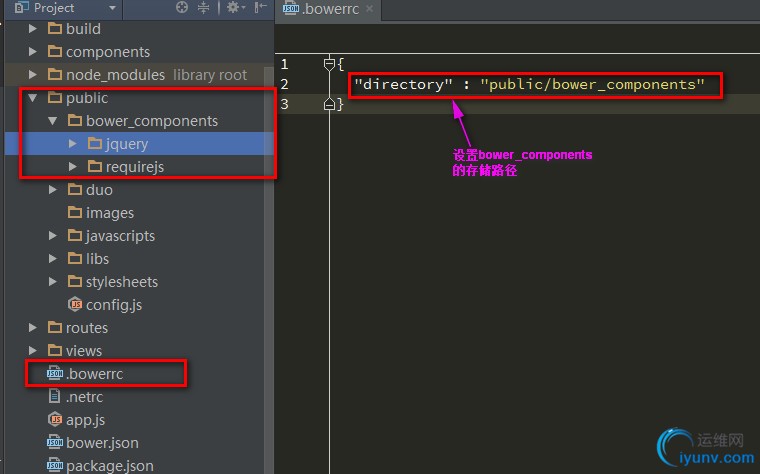The height and width of the screenshot is (474, 760).
Task: Expand the stylesheets folder
Action: 53,282
